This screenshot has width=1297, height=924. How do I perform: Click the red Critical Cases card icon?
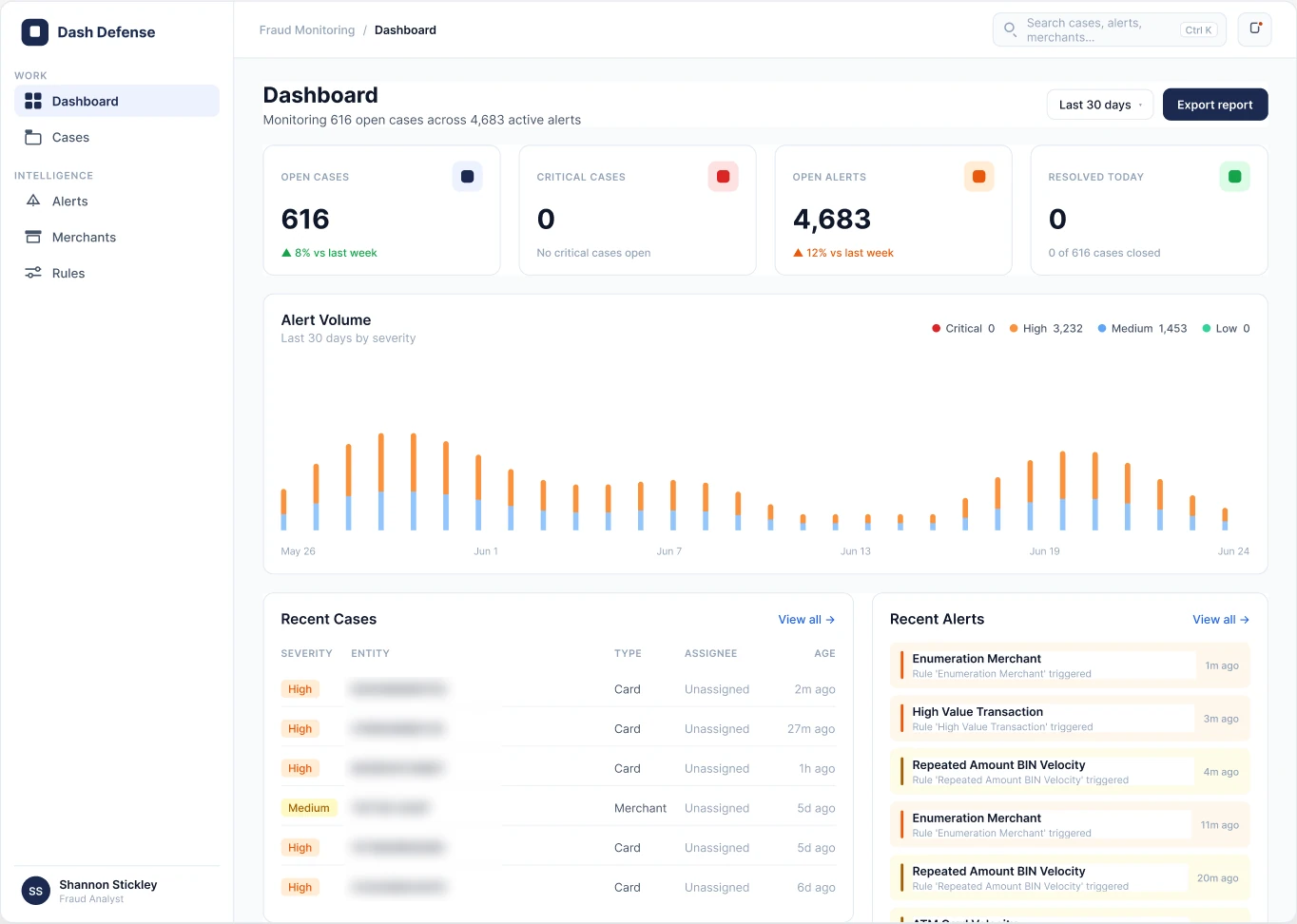click(x=723, y=176)
